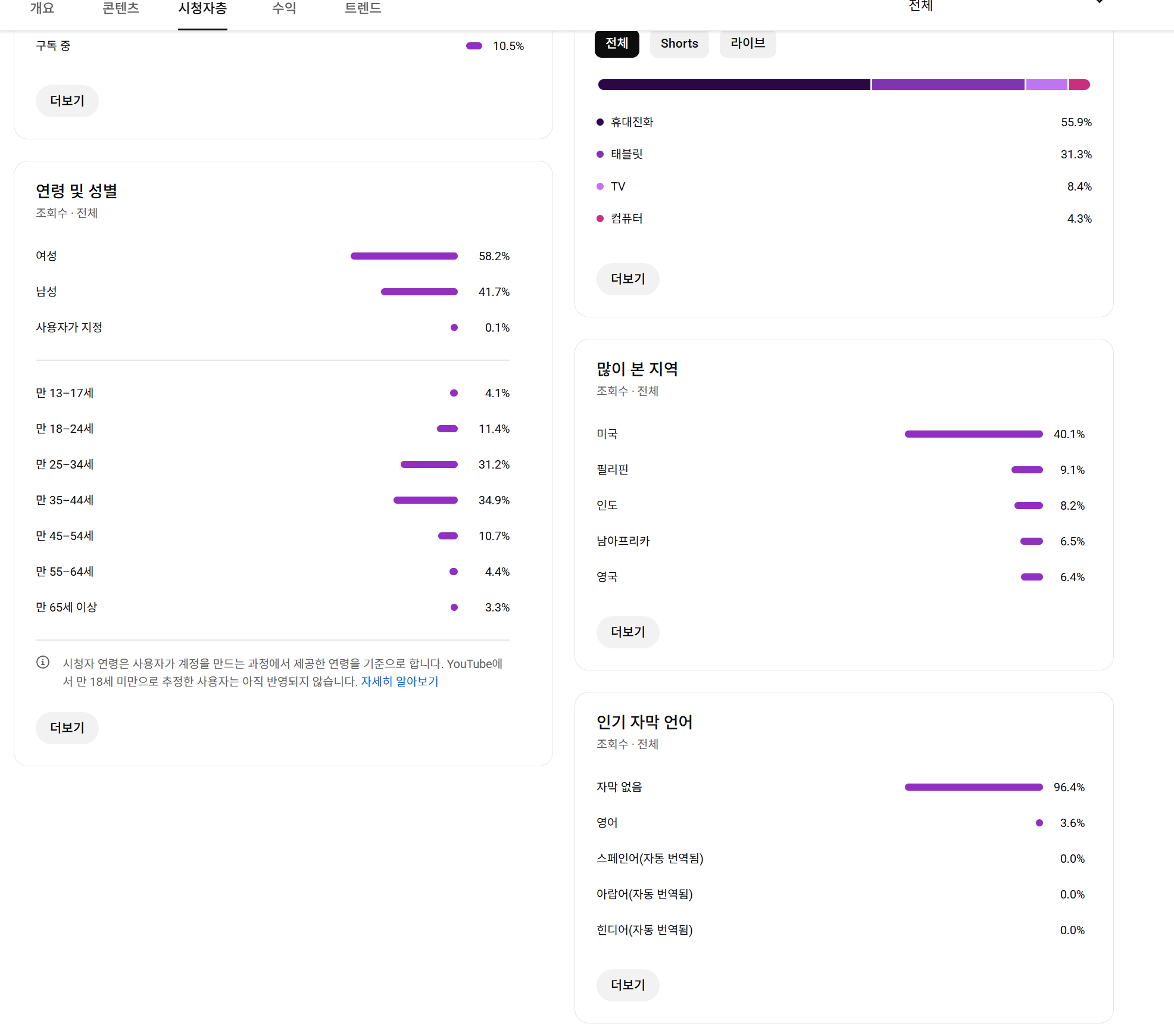Click the pink 컴퓨터 segment of device bar

pyautogui.click(x=1079, y=85)
